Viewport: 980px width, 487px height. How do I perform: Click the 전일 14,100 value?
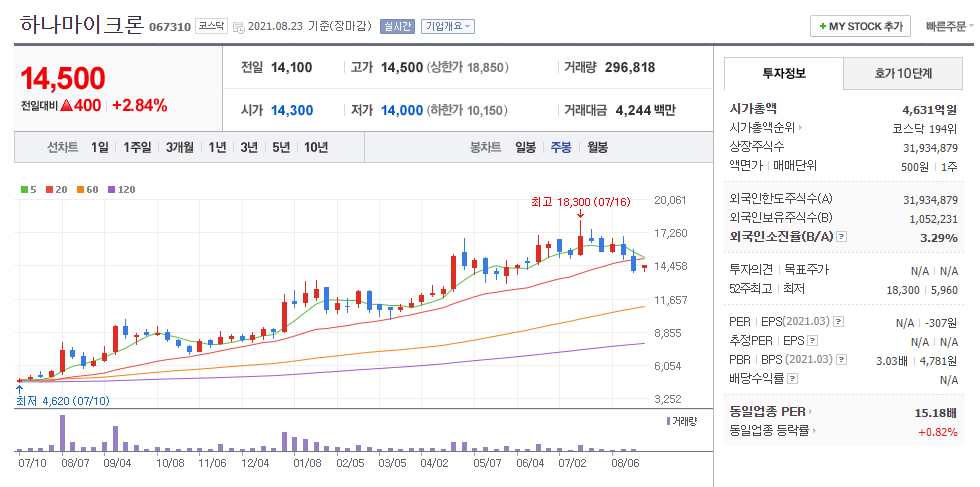(x=292, y=68)
